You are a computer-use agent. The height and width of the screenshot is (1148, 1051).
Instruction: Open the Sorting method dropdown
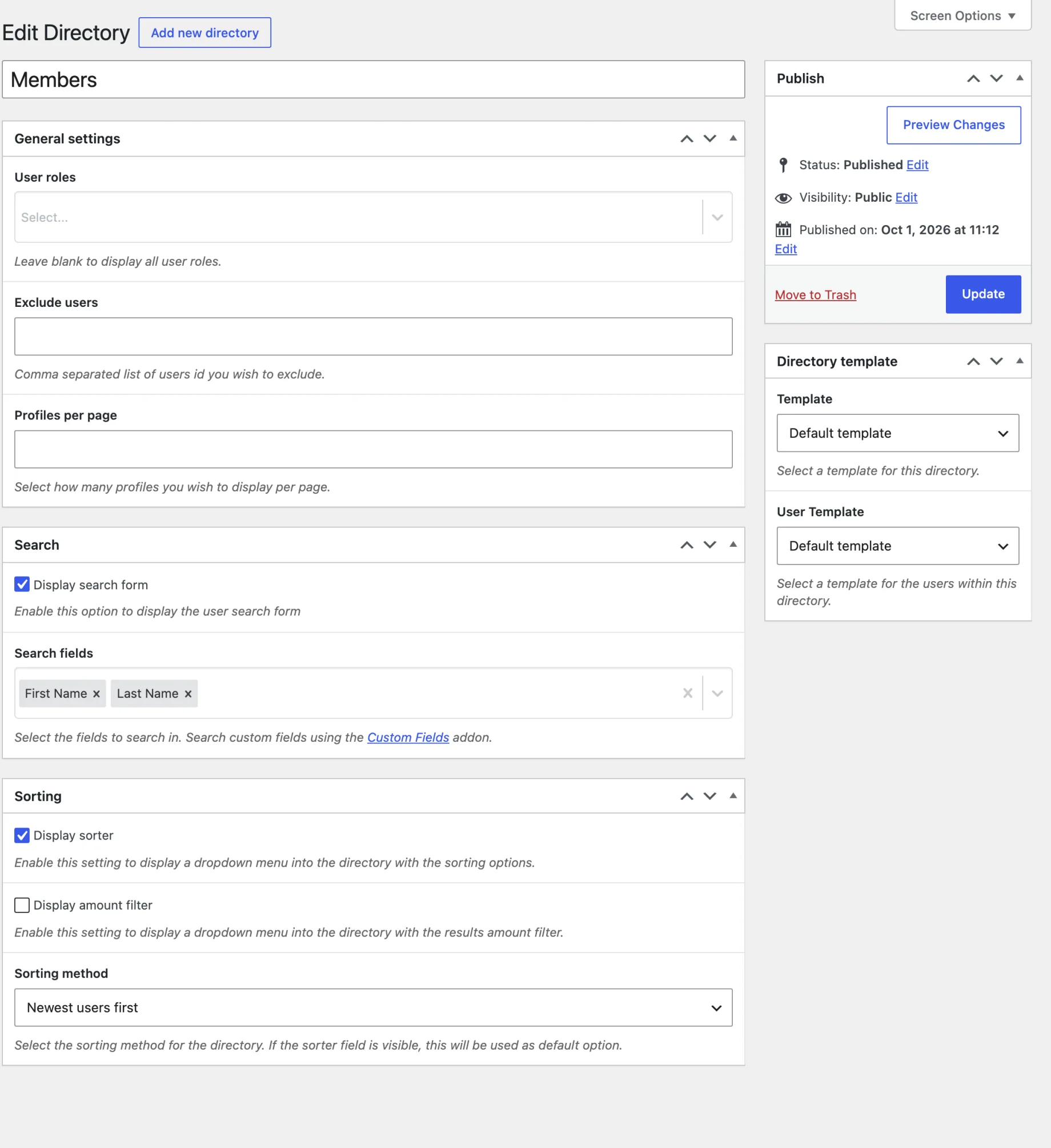(374, 1008)
